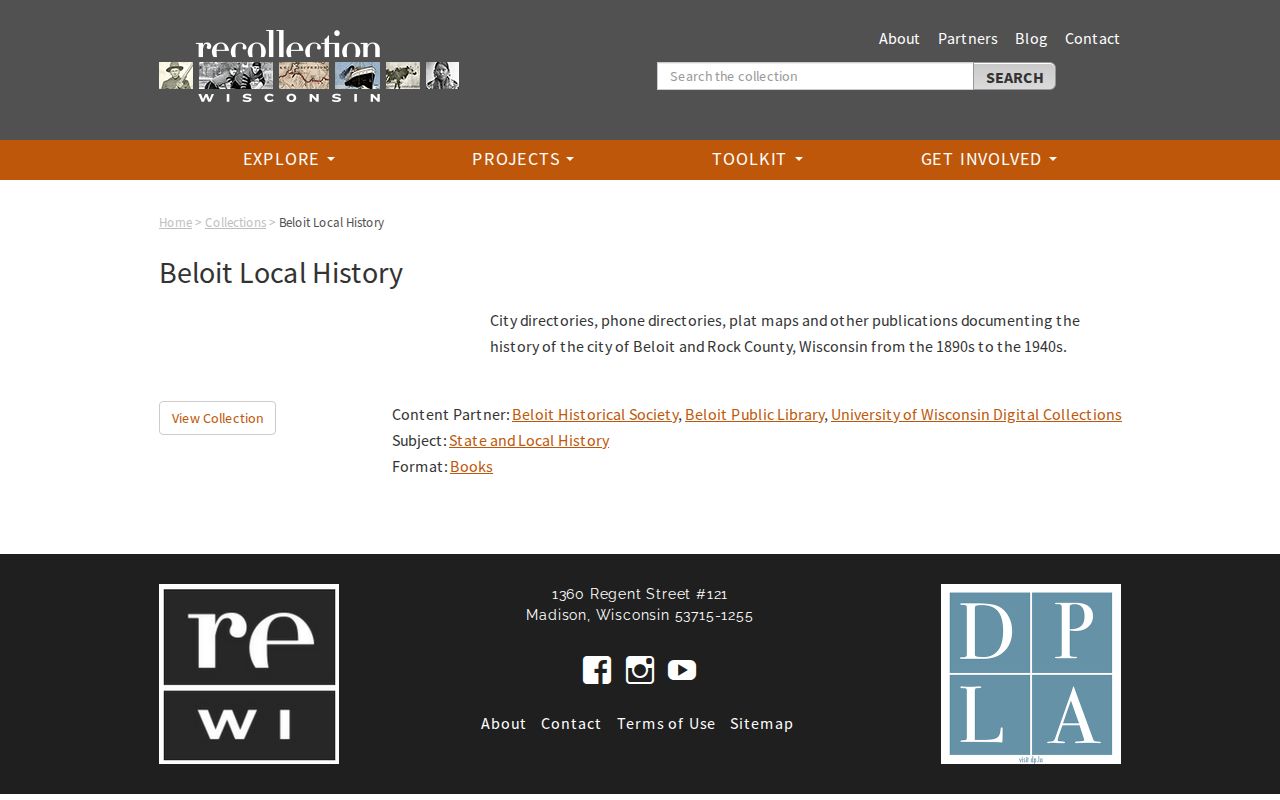Visit the DPLA logo in footer

[1031, 674]
